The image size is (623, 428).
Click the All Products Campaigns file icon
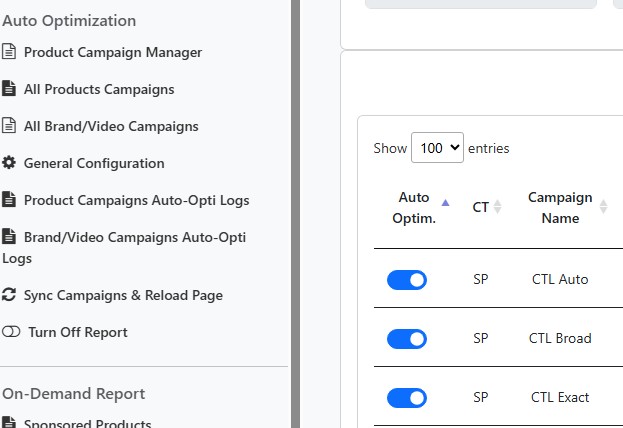coord(9,89)
